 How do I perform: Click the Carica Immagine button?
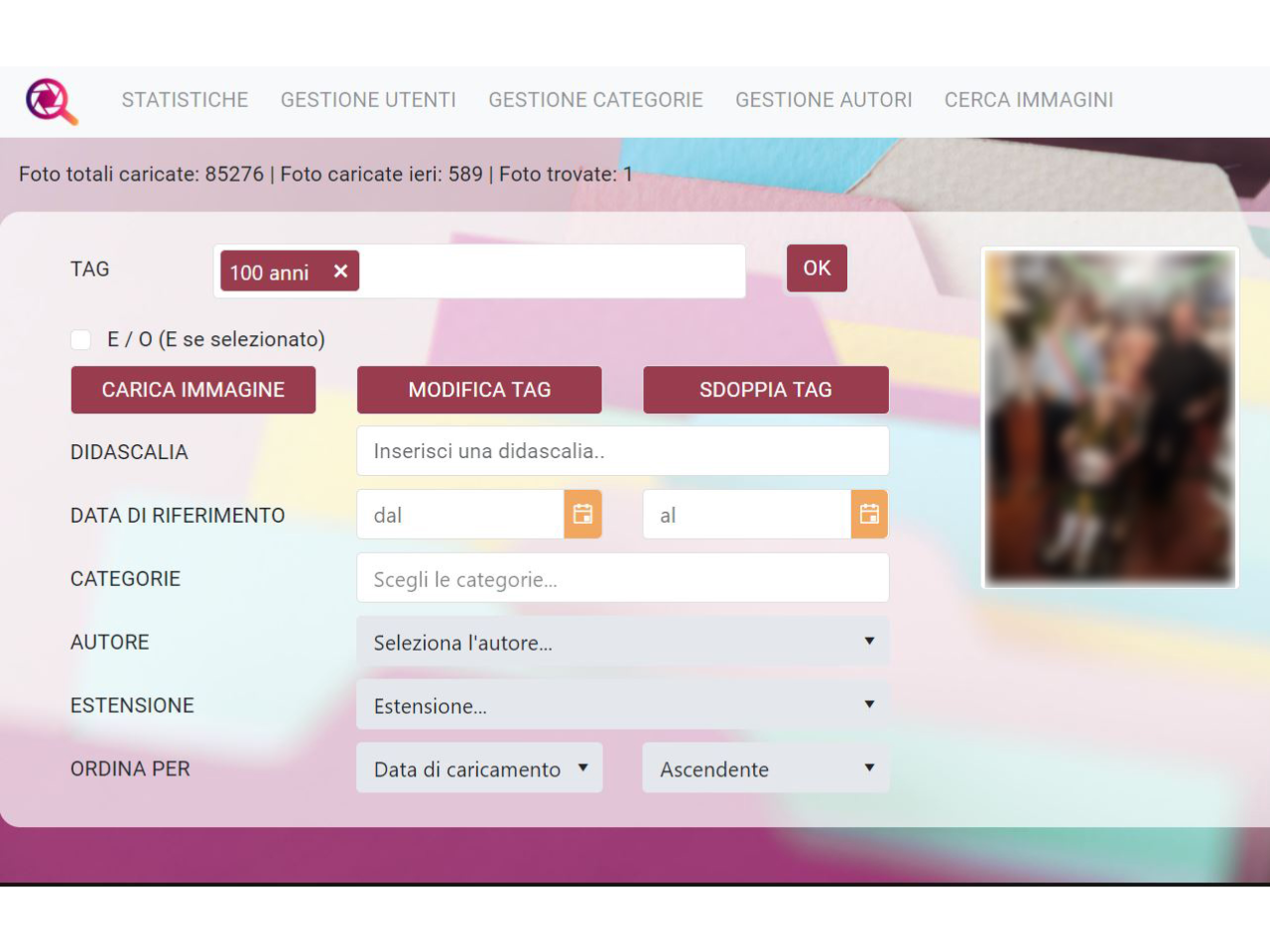click(193, 390)
